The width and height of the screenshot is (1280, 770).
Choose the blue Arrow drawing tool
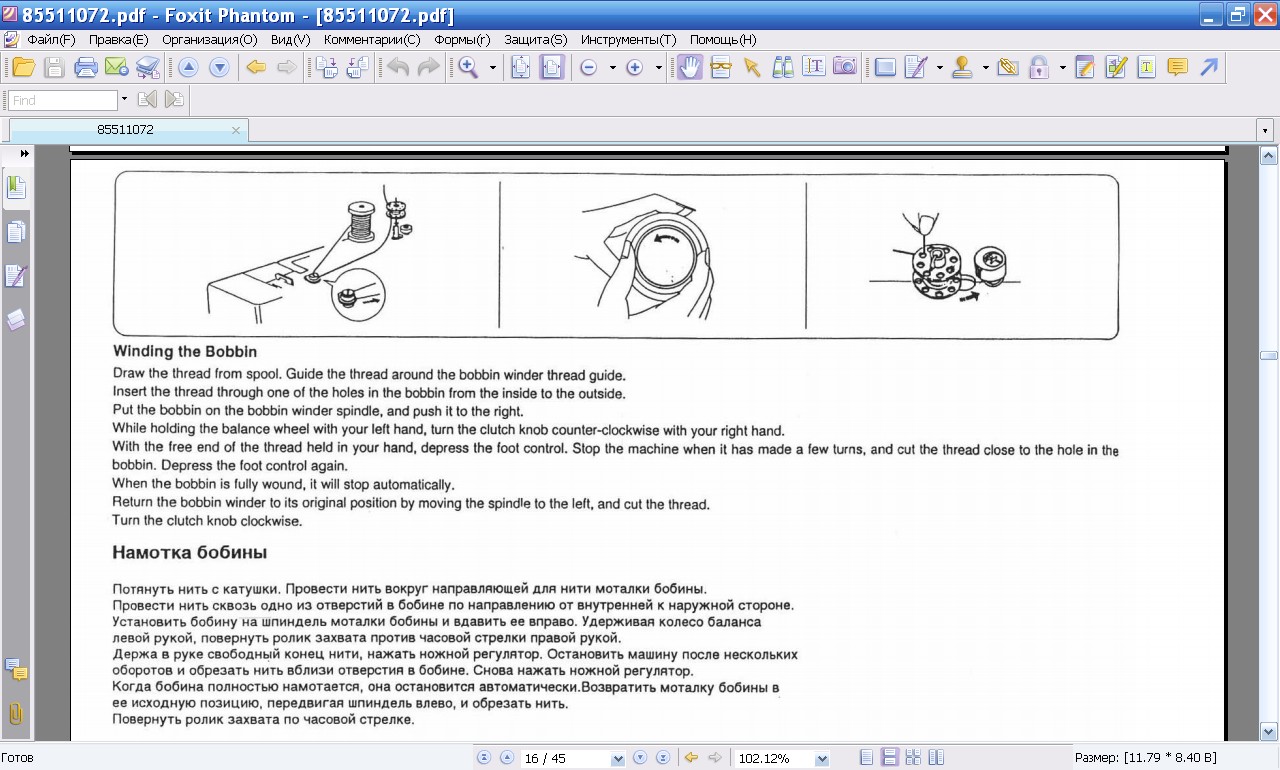[x=1209, y=67]
